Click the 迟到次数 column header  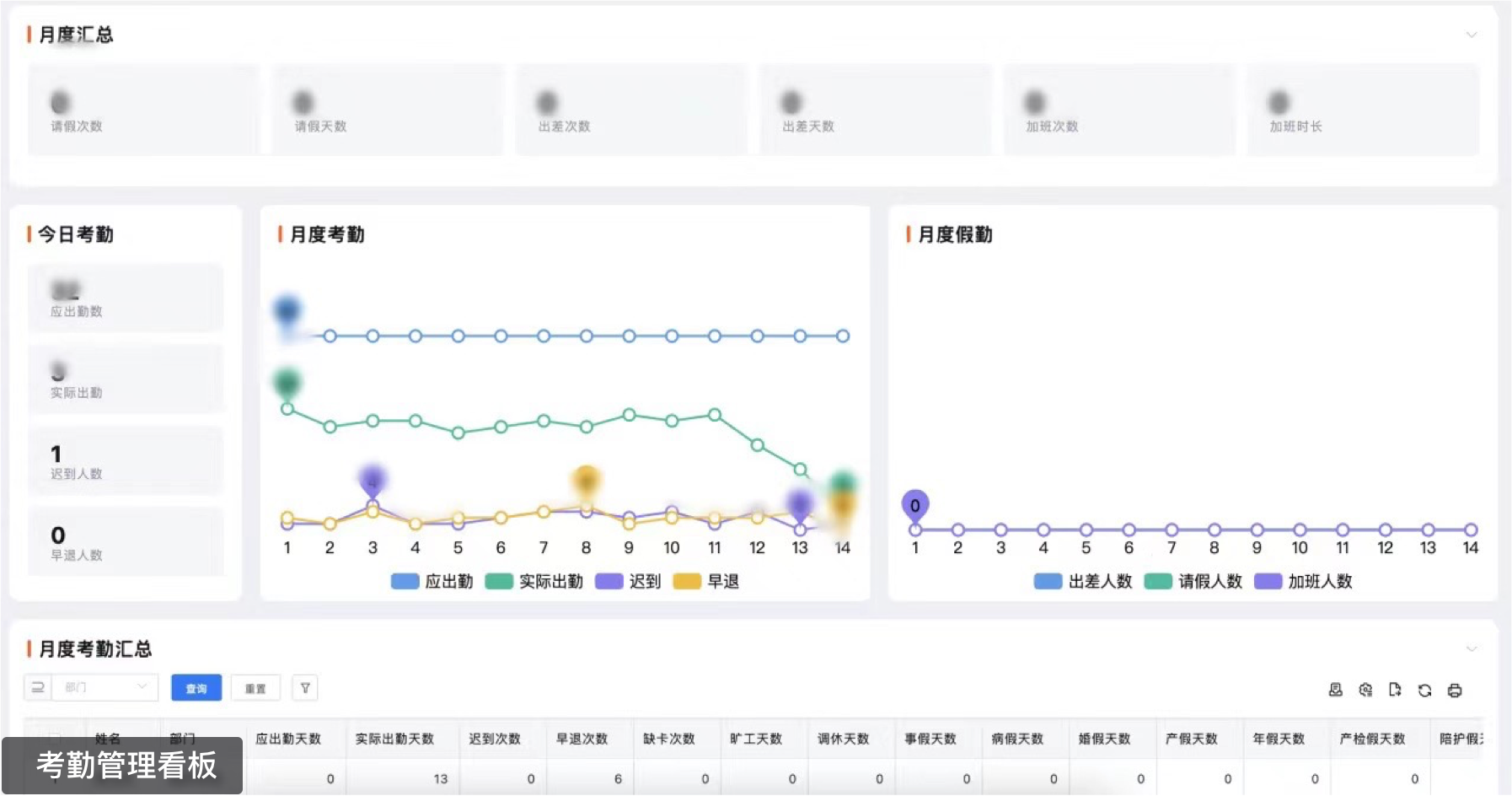(495, 739)
